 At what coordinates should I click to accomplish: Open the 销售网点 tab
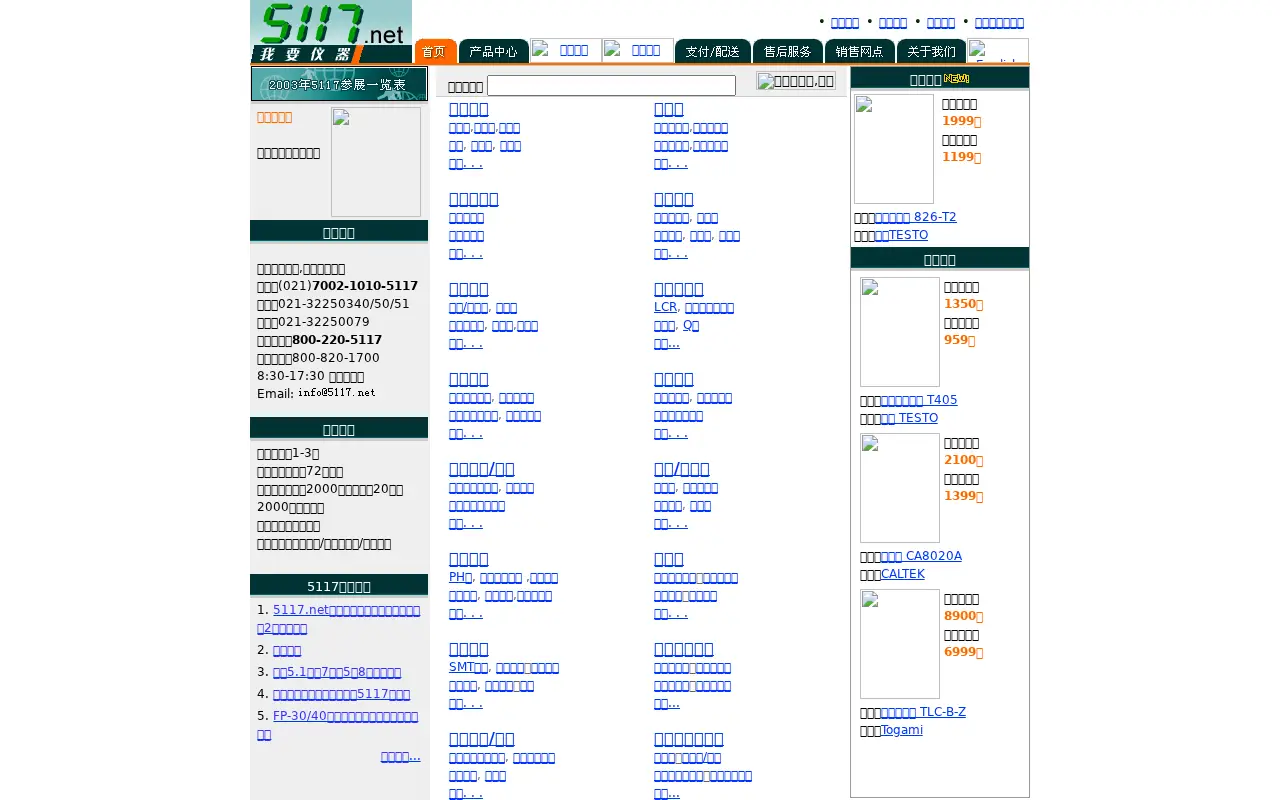[860, 51]
